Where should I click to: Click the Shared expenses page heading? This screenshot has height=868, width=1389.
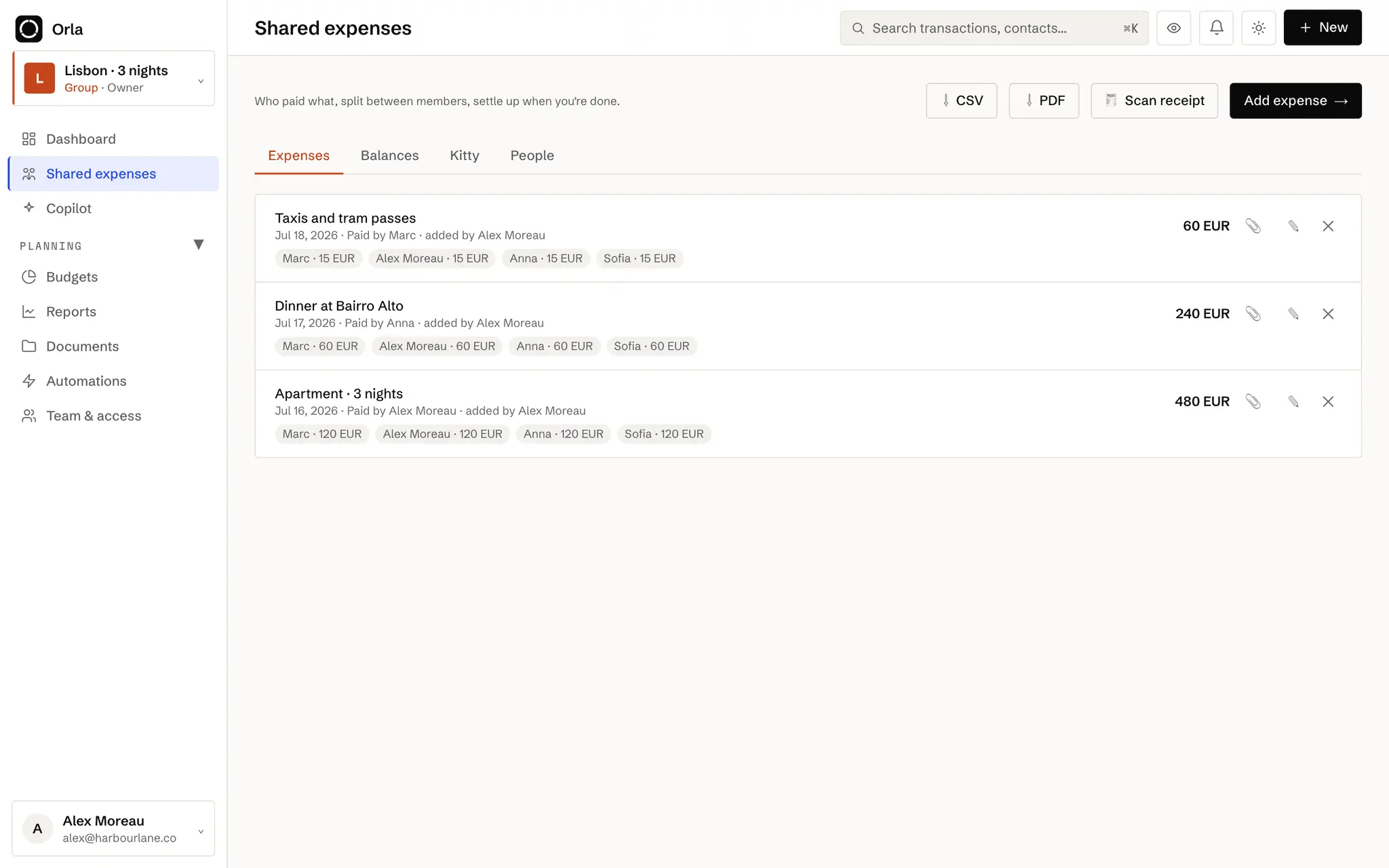coord(333,28)
